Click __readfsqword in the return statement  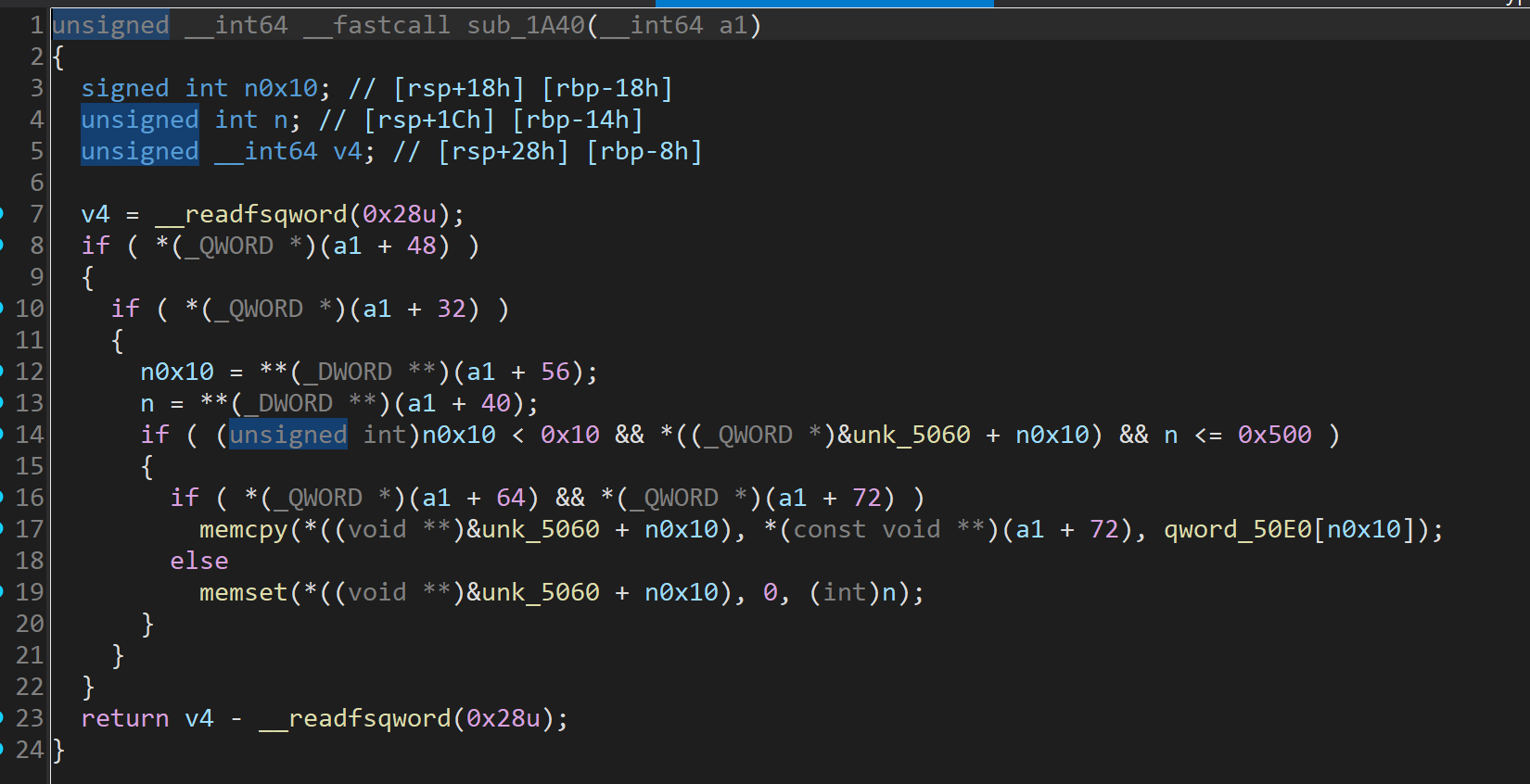pyautogui.click(x=354, y=718)
